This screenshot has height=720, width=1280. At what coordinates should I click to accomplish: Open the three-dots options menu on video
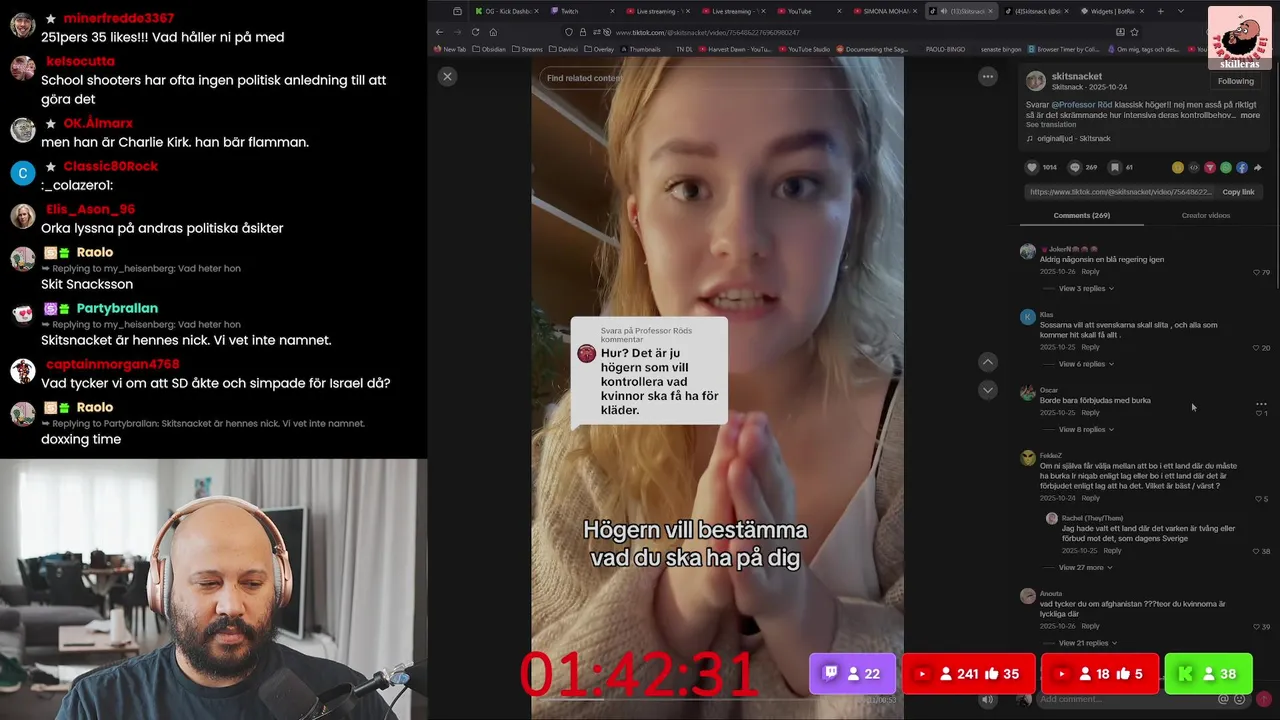tap(987, 76)
